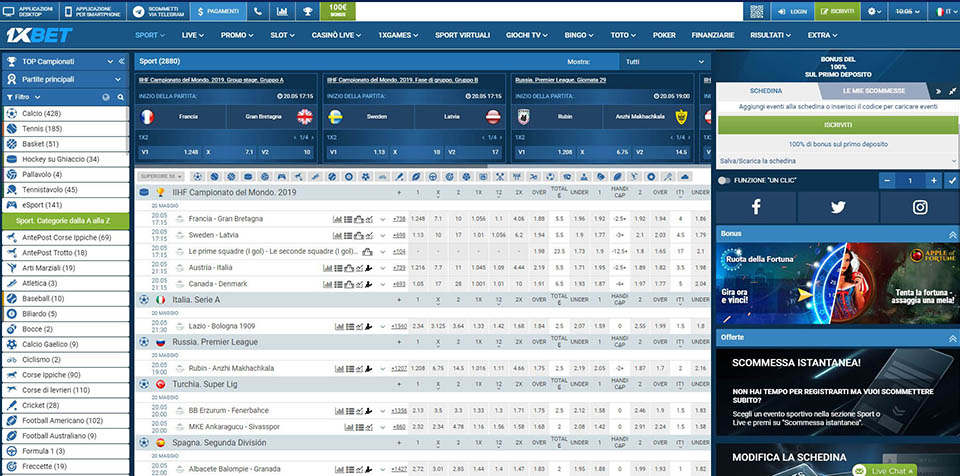
Task: Open statistics icon for Francia - Gran Bretagna
Action: point(337,219)
